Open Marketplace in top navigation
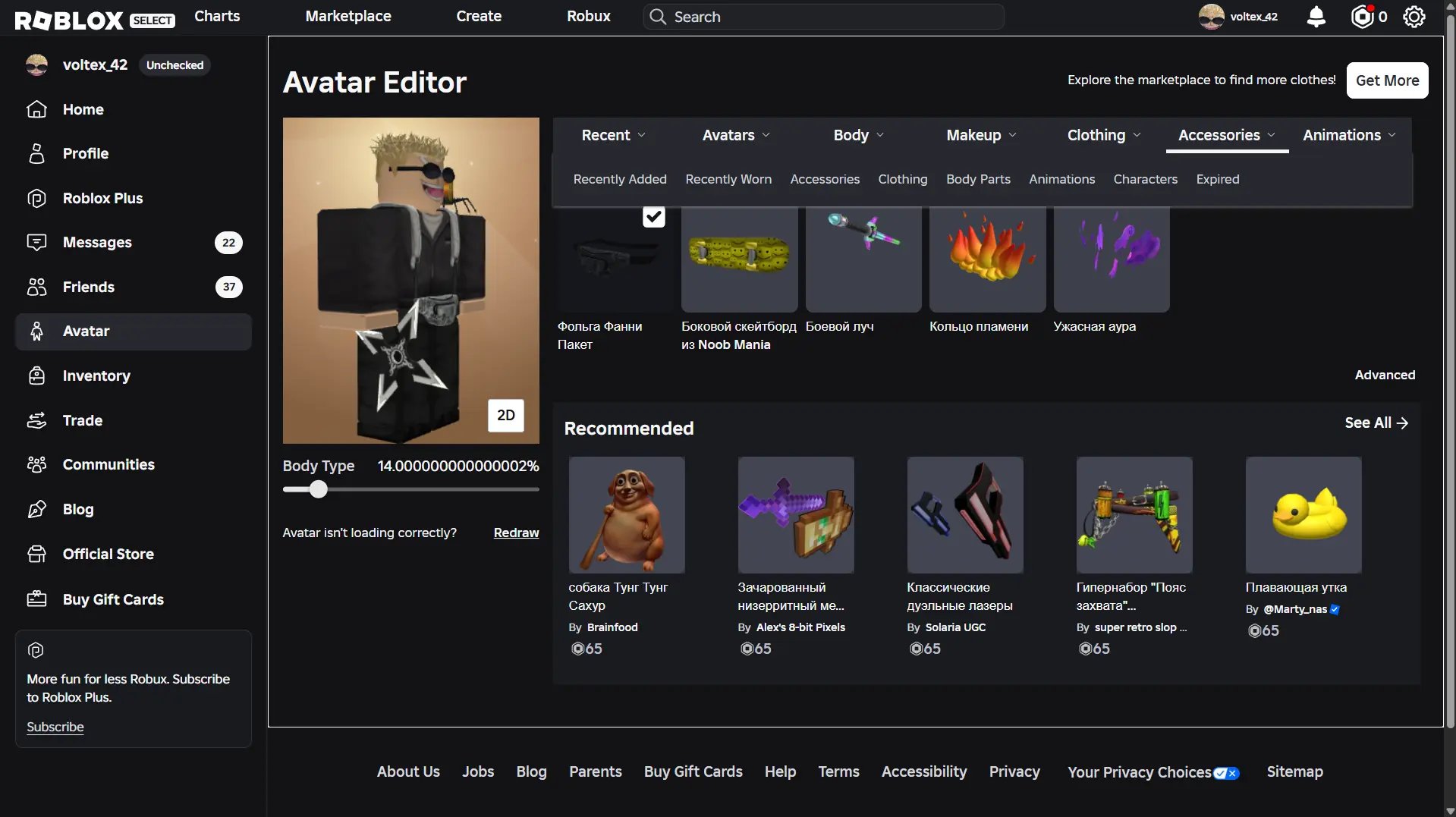1456x817 pixels. [x=348, y=16]
